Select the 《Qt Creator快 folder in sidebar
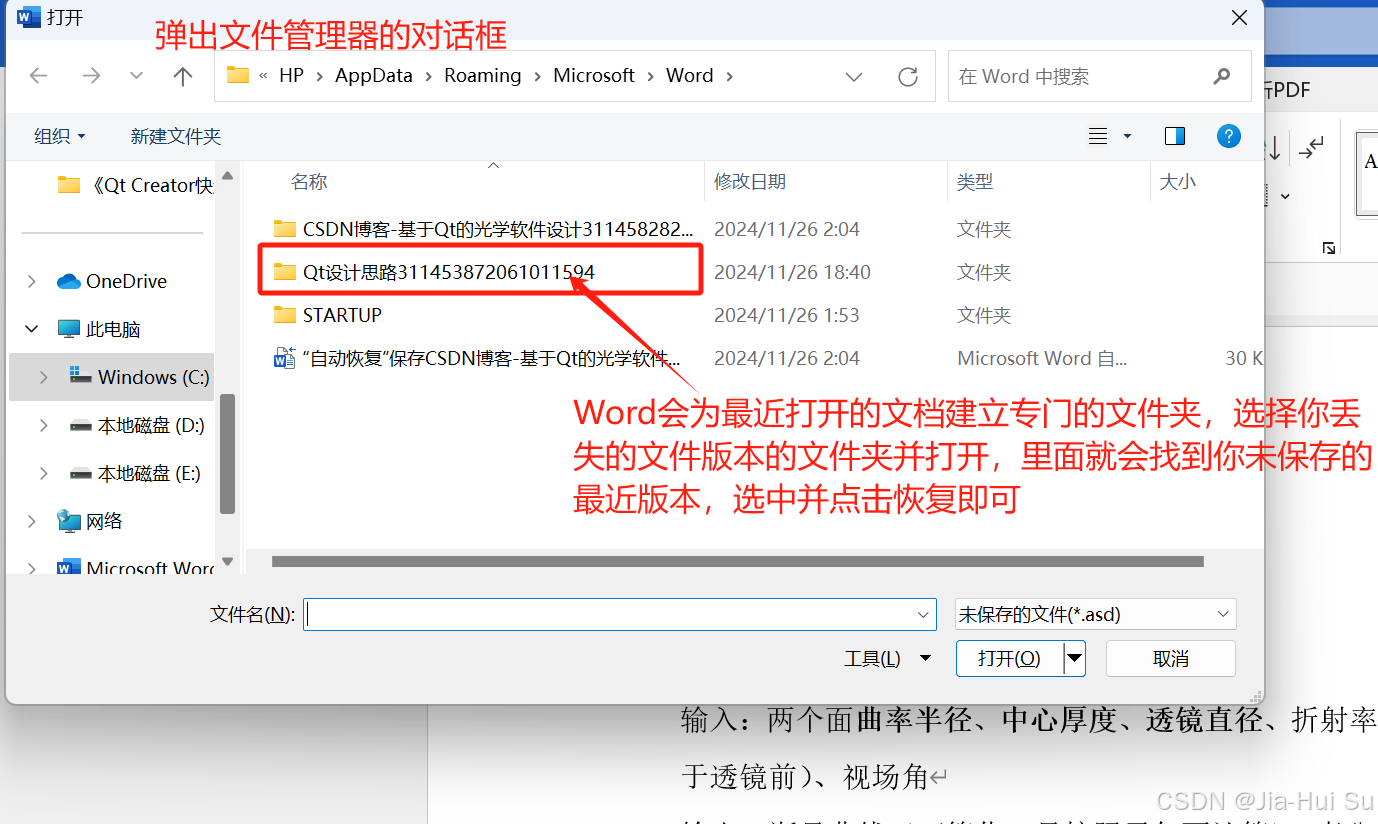The image size is (1378, 824). click(135, 185)
